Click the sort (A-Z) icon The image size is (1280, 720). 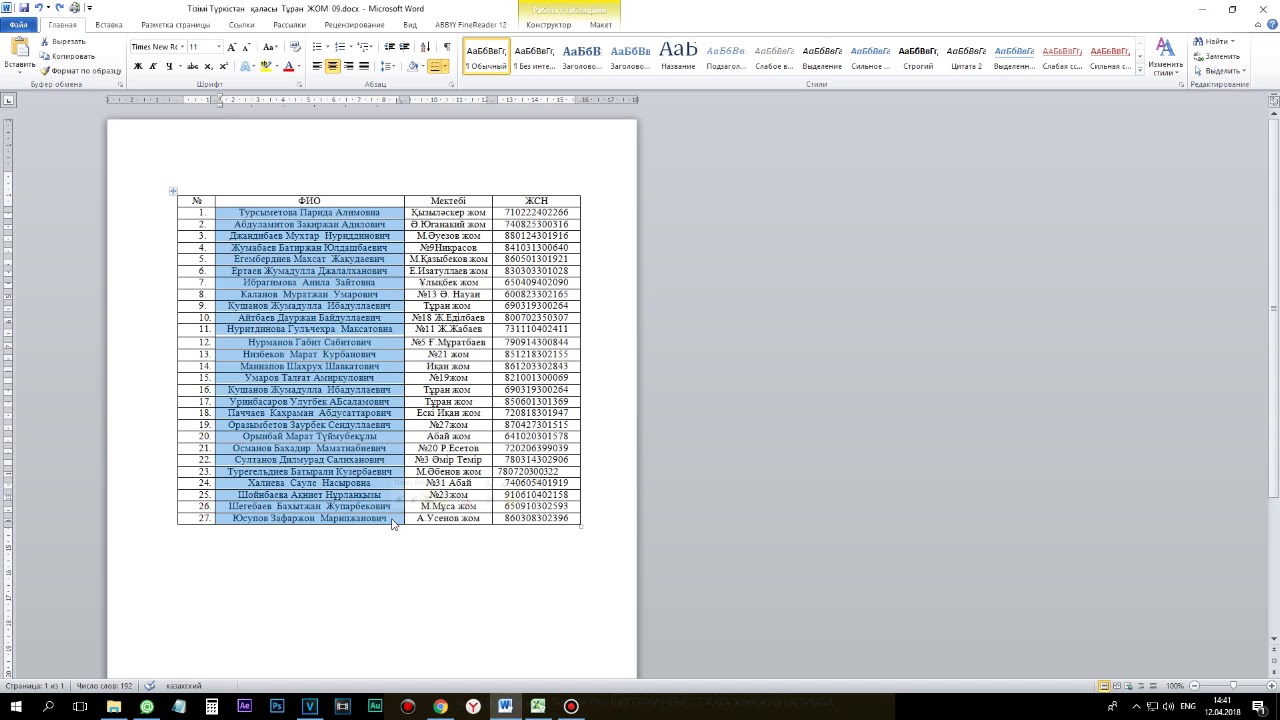click(x=425, y=47)
